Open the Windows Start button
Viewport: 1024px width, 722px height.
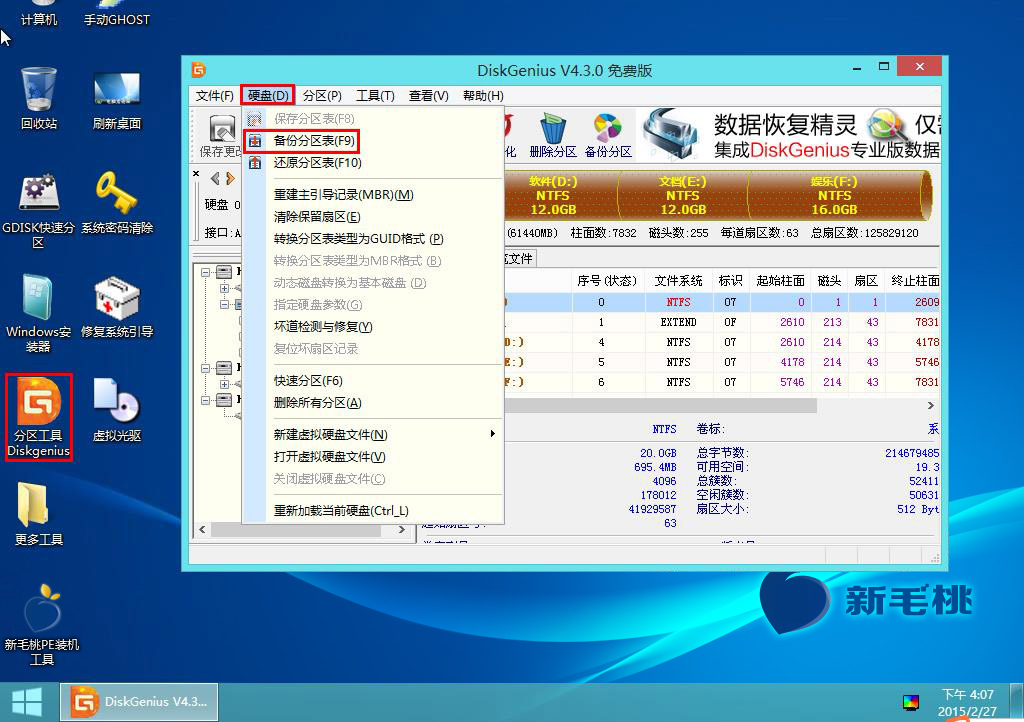(x=27, y=702)
